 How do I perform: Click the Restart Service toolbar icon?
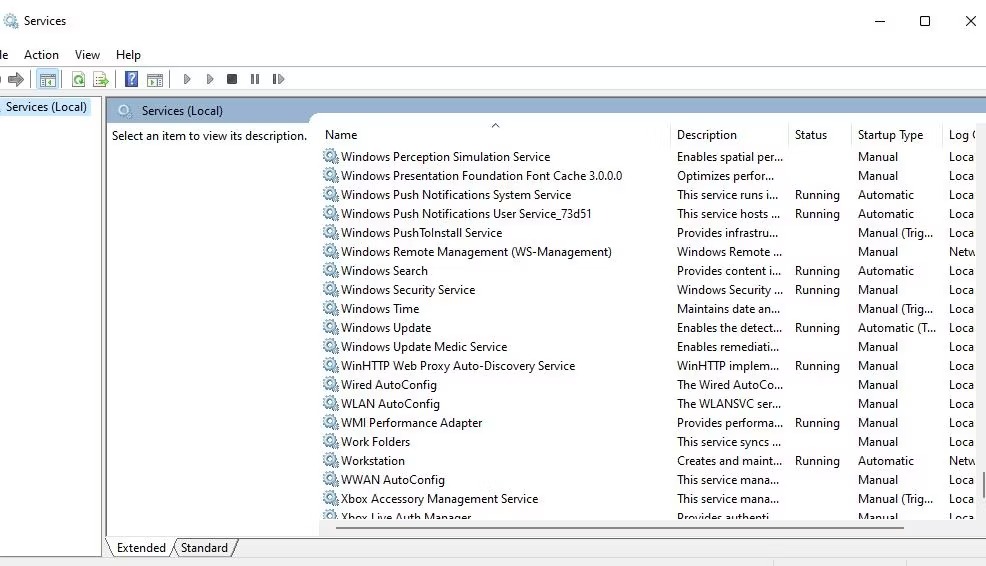(278, 79)
